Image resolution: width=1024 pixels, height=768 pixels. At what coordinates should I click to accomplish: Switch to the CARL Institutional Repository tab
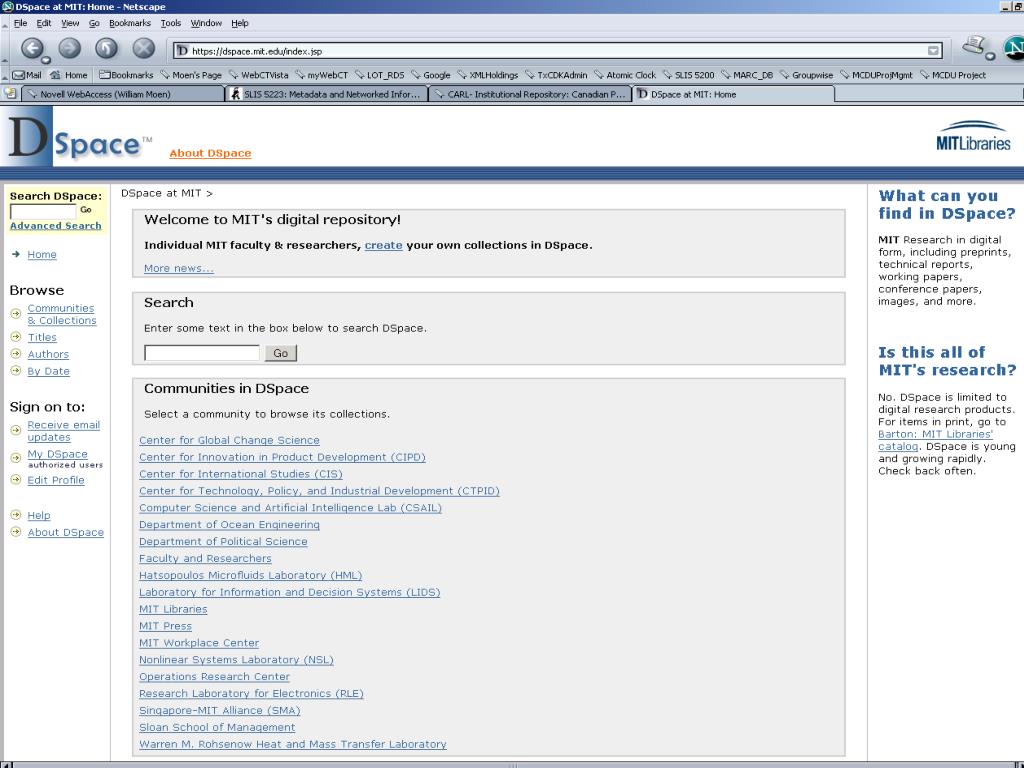coord(530,94)
